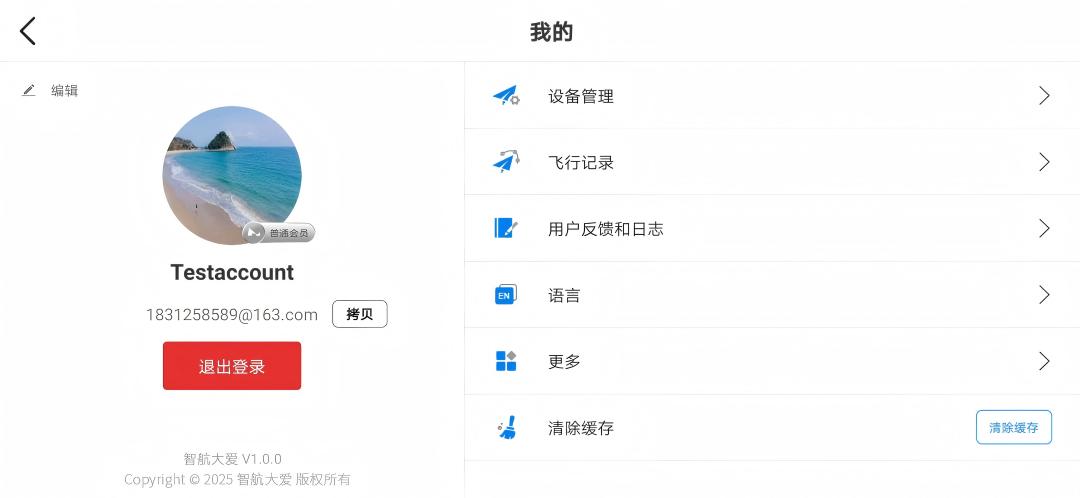1080x498 pixels.
Task: Click the 我的 page title
Action: click(x=551, y=32)
